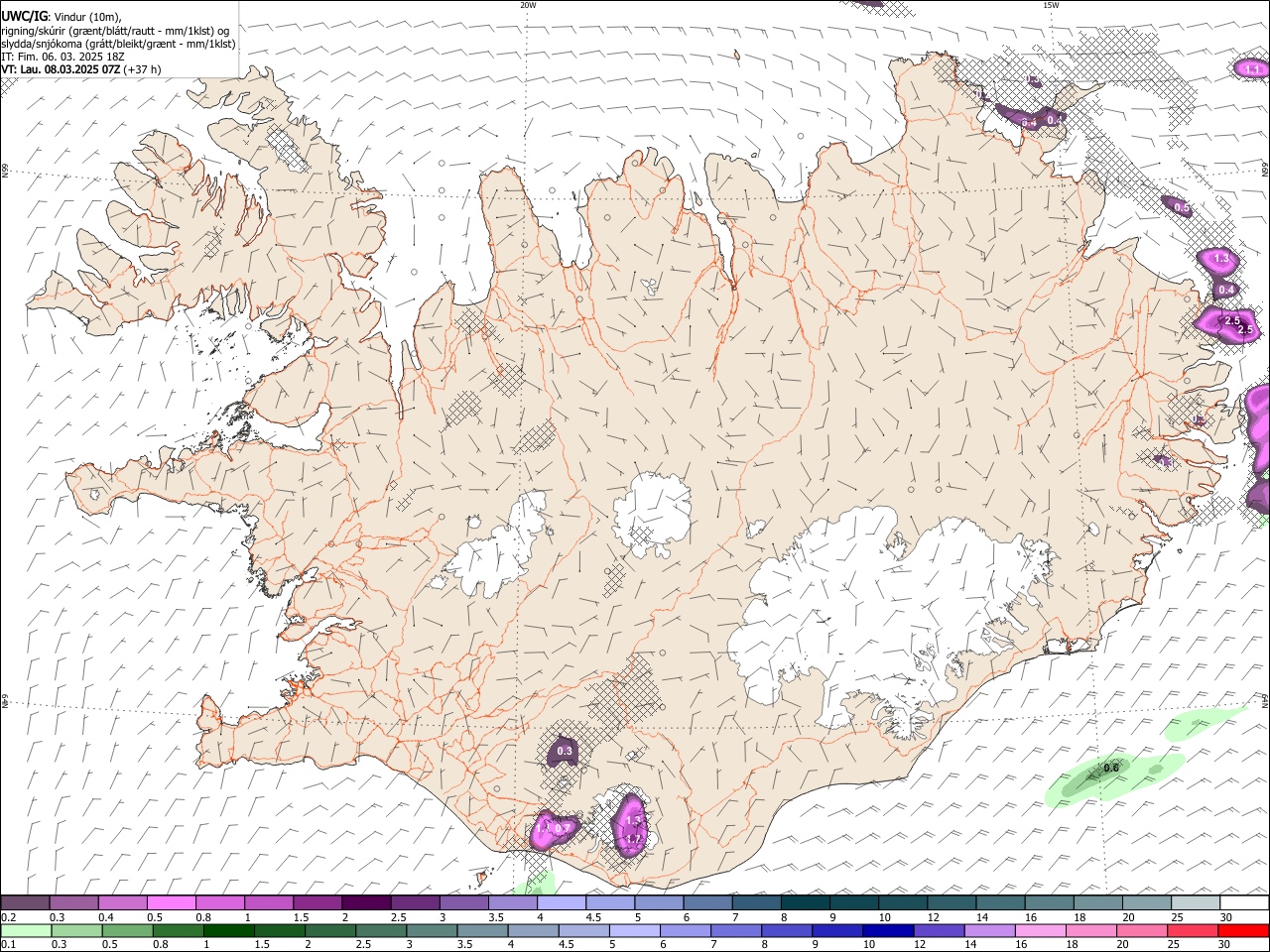Click the 0.7 precipitation value near the south coast
1270x952 pixels.
[x=563, y=829]
